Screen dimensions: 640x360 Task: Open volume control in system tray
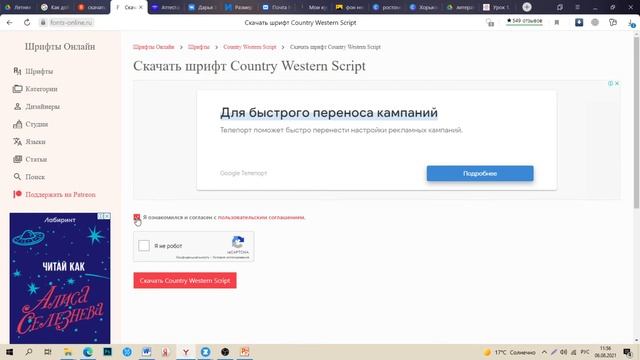tap(564, 352)
